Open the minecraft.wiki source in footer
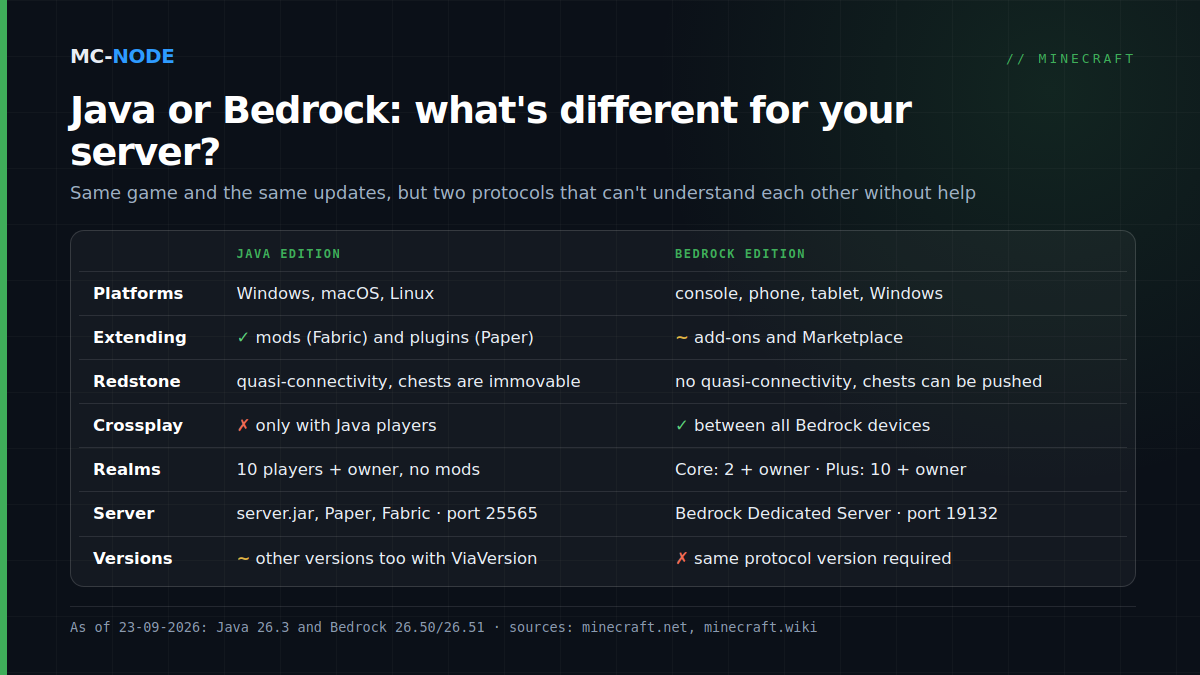The image size is (1200, 675). 760,628
